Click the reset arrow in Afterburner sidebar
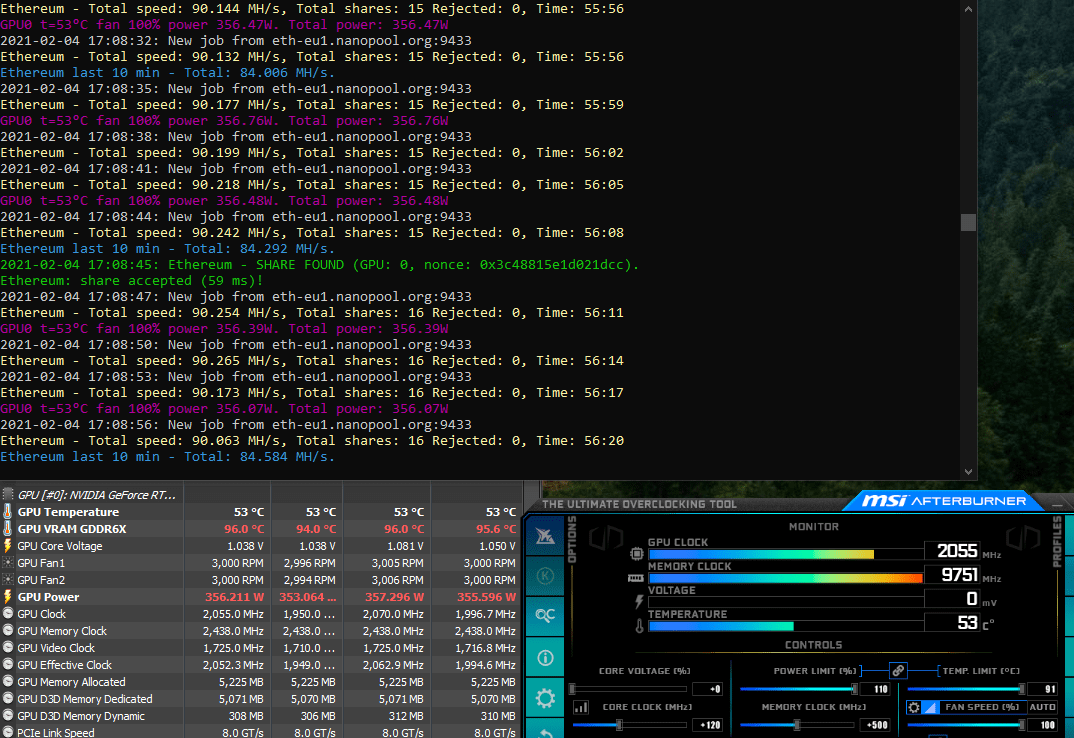 pyautogui.click(x=545, y=730)
